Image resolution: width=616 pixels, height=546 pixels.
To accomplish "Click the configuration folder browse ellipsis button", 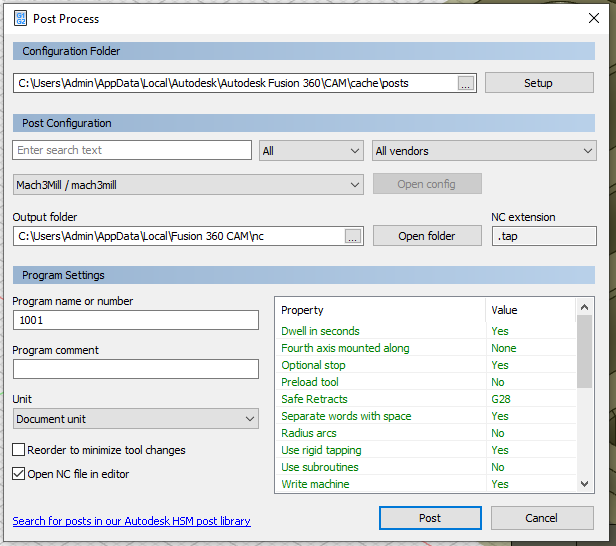I will [x=465, y=84].
